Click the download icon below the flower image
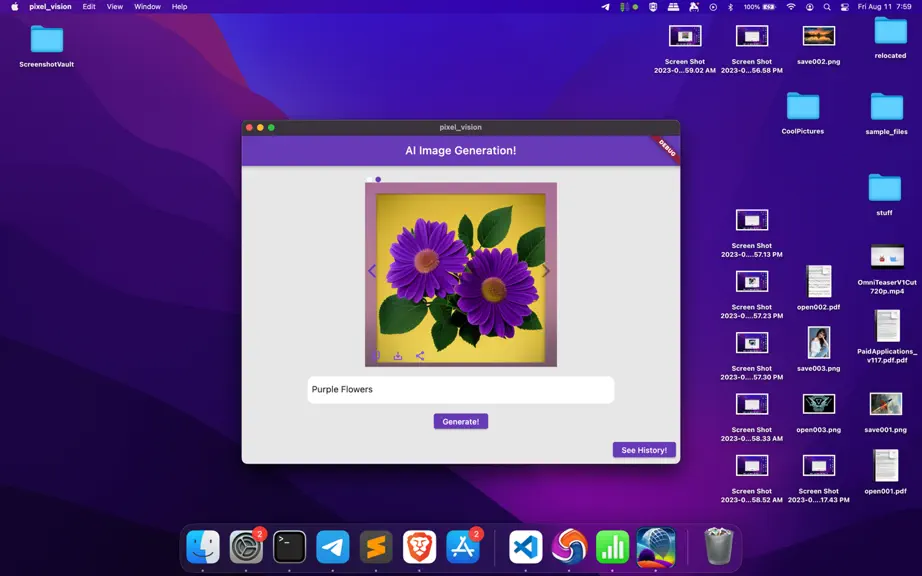This screenshot has width=922, height=576. (398, 356)
